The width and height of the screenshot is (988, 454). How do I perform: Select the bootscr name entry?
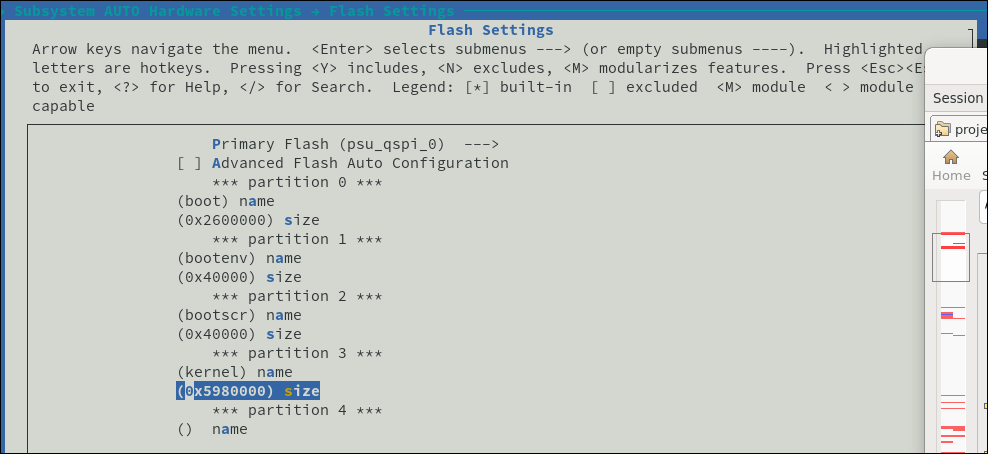239,315
